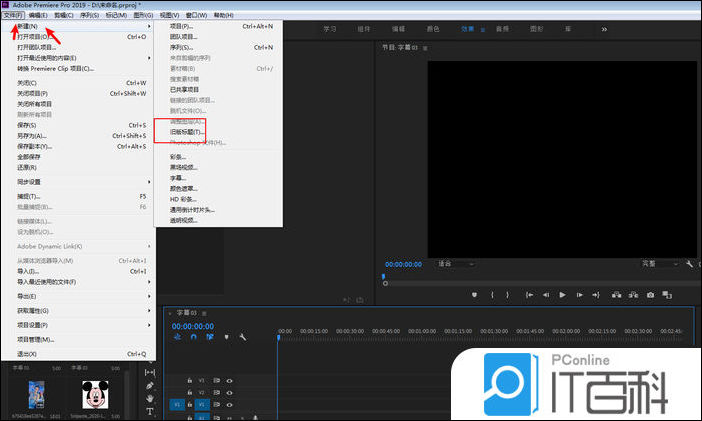Toggle V1 source patching button

coord(177,405)
